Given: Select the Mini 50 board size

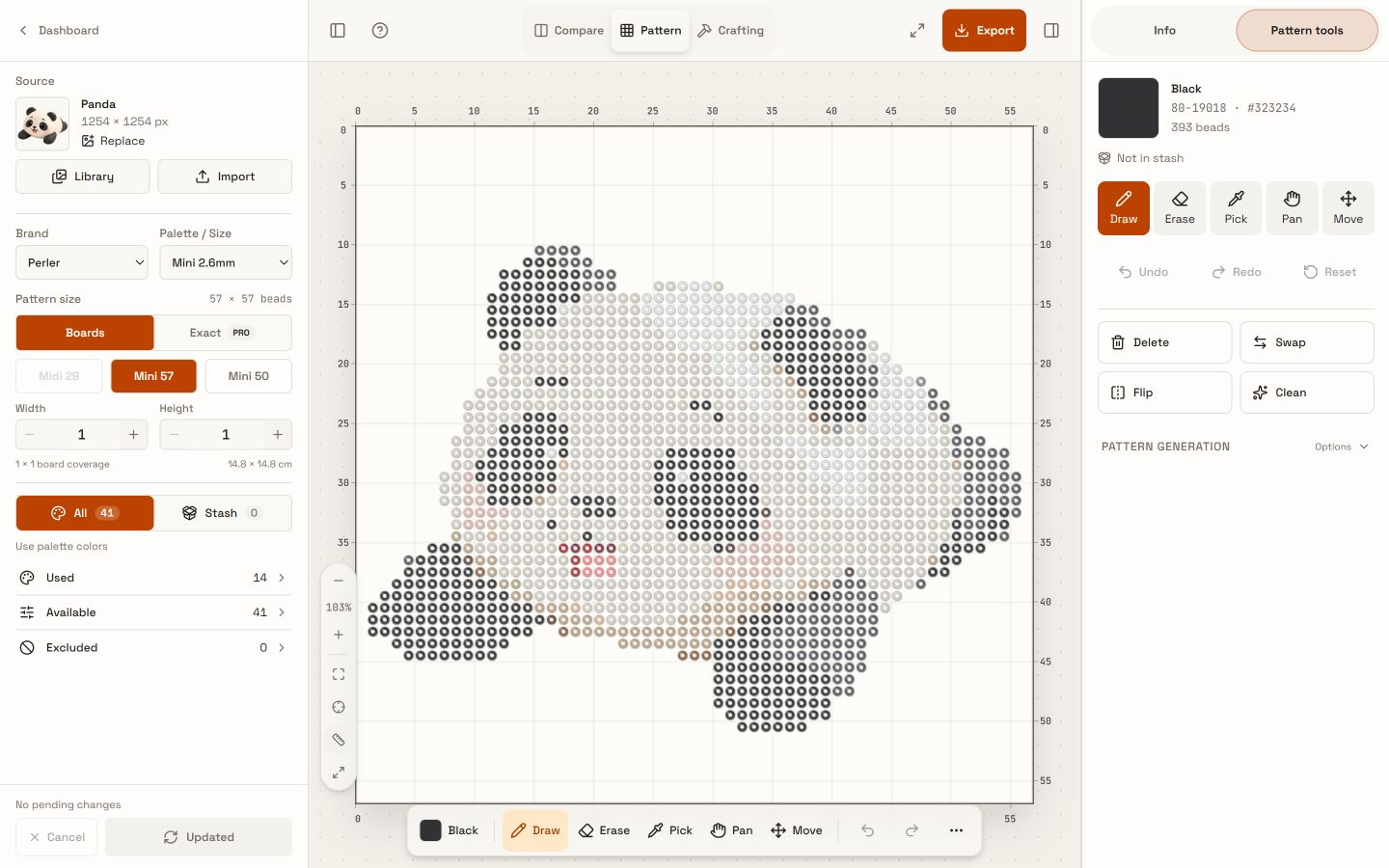Looking at the screenshot, I should [x=249, y=376].
